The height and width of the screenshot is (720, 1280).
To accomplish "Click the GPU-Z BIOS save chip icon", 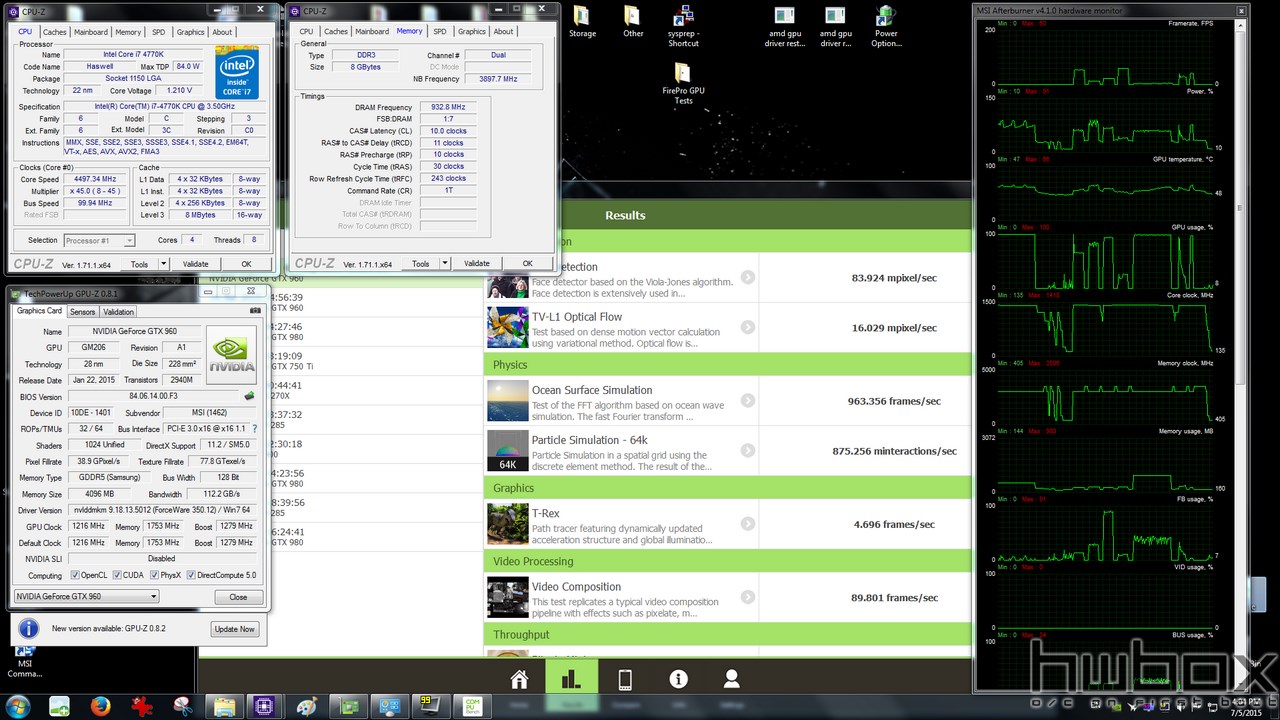I will pos(249,396).
